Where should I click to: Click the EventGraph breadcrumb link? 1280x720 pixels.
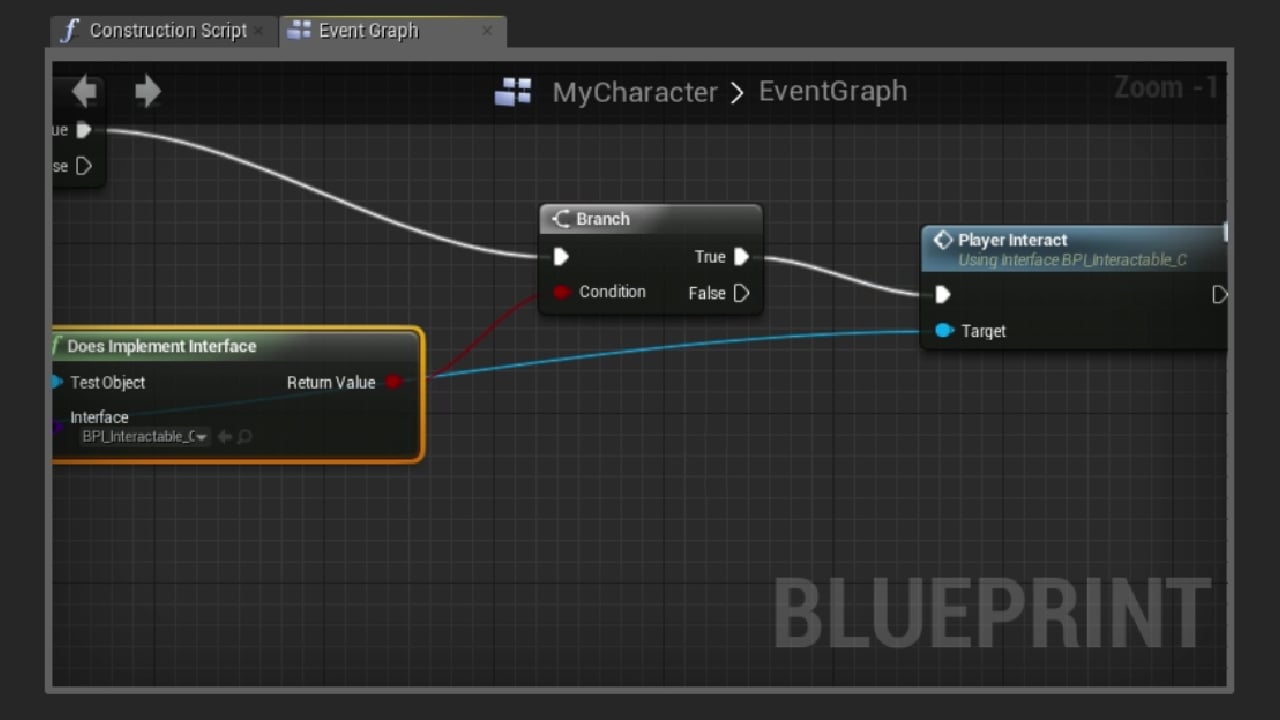[833, 91]
